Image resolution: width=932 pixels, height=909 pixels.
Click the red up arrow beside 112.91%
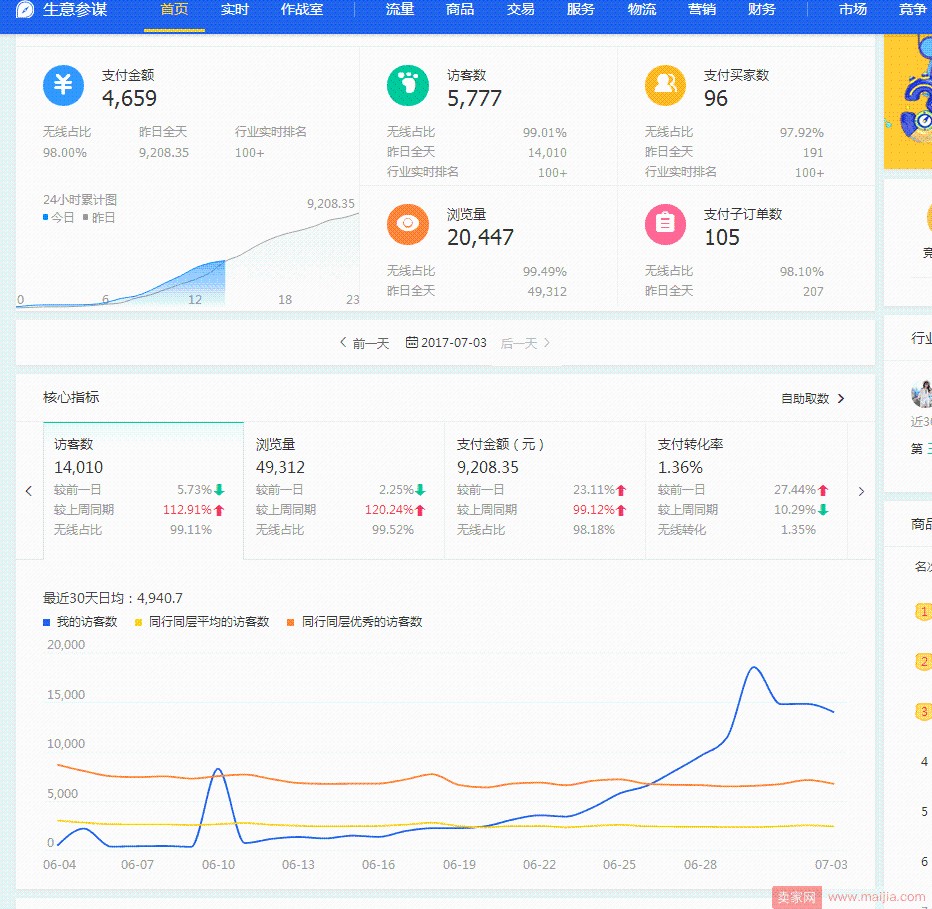tap(219, 510)
